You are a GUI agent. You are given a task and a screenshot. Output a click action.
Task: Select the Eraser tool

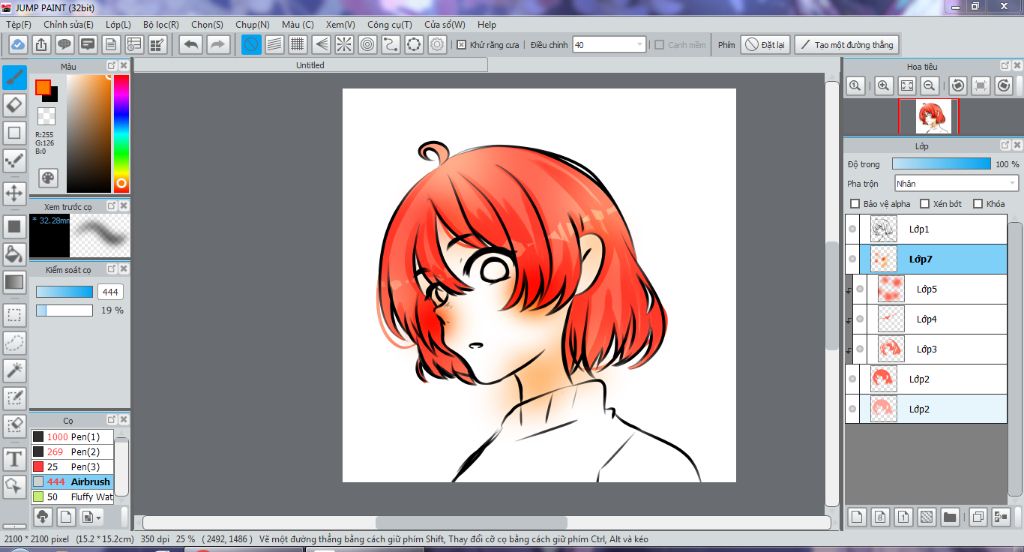[x=14, y=105]
